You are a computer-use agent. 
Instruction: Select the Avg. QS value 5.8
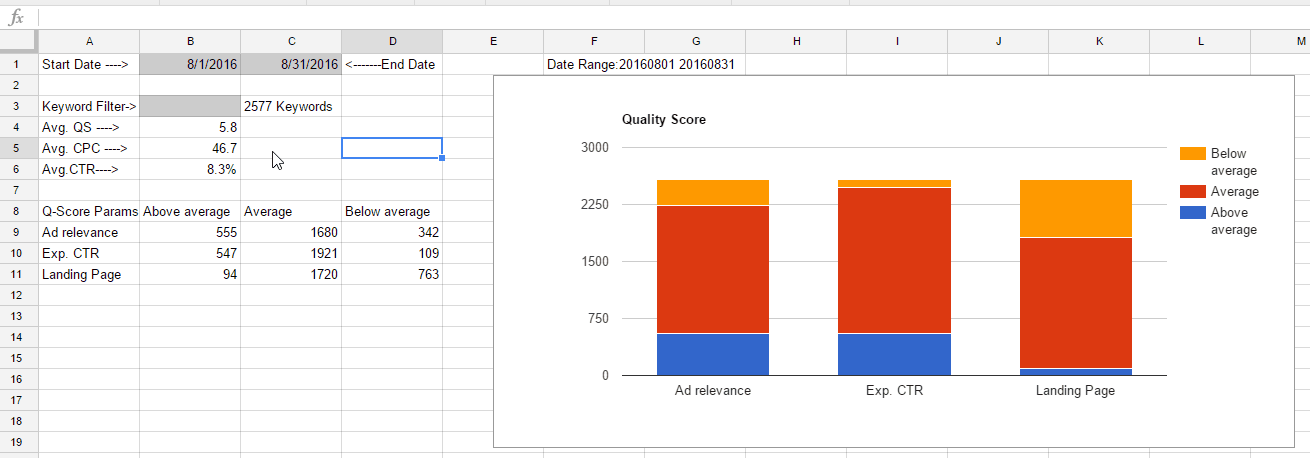click(x=190, y=127)
